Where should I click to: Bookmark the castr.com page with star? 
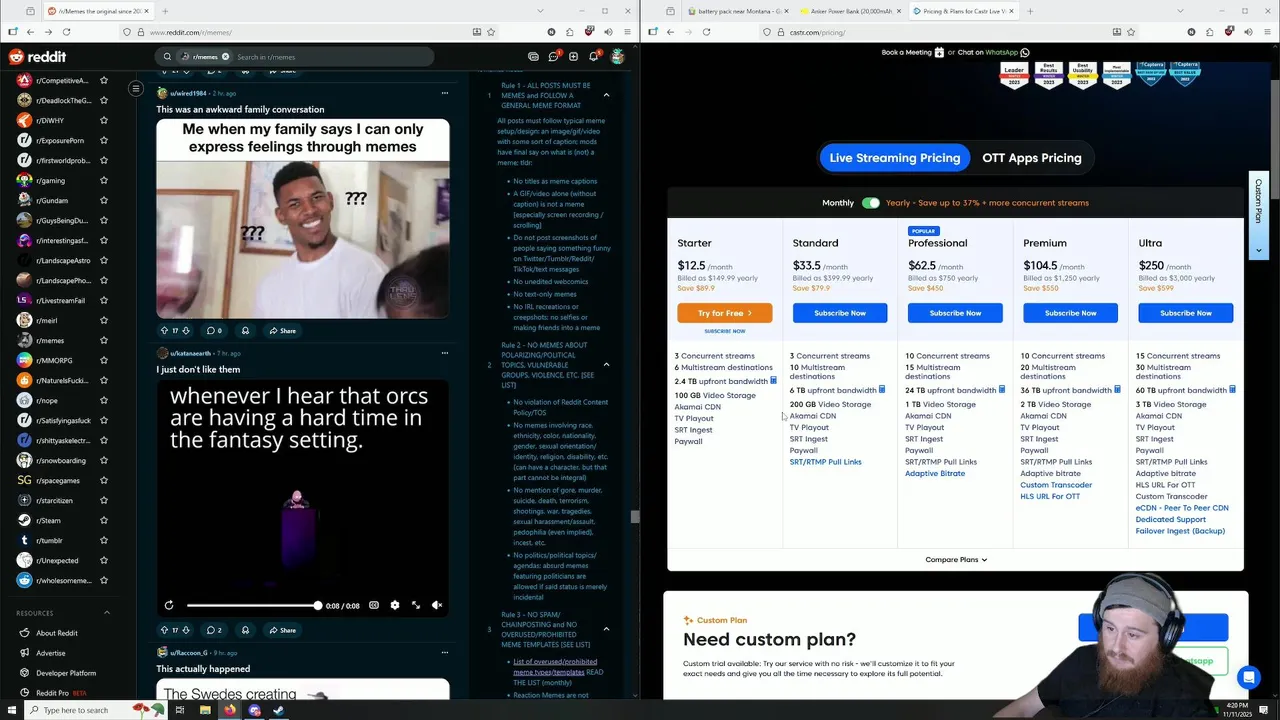[x=1131, y=32]
